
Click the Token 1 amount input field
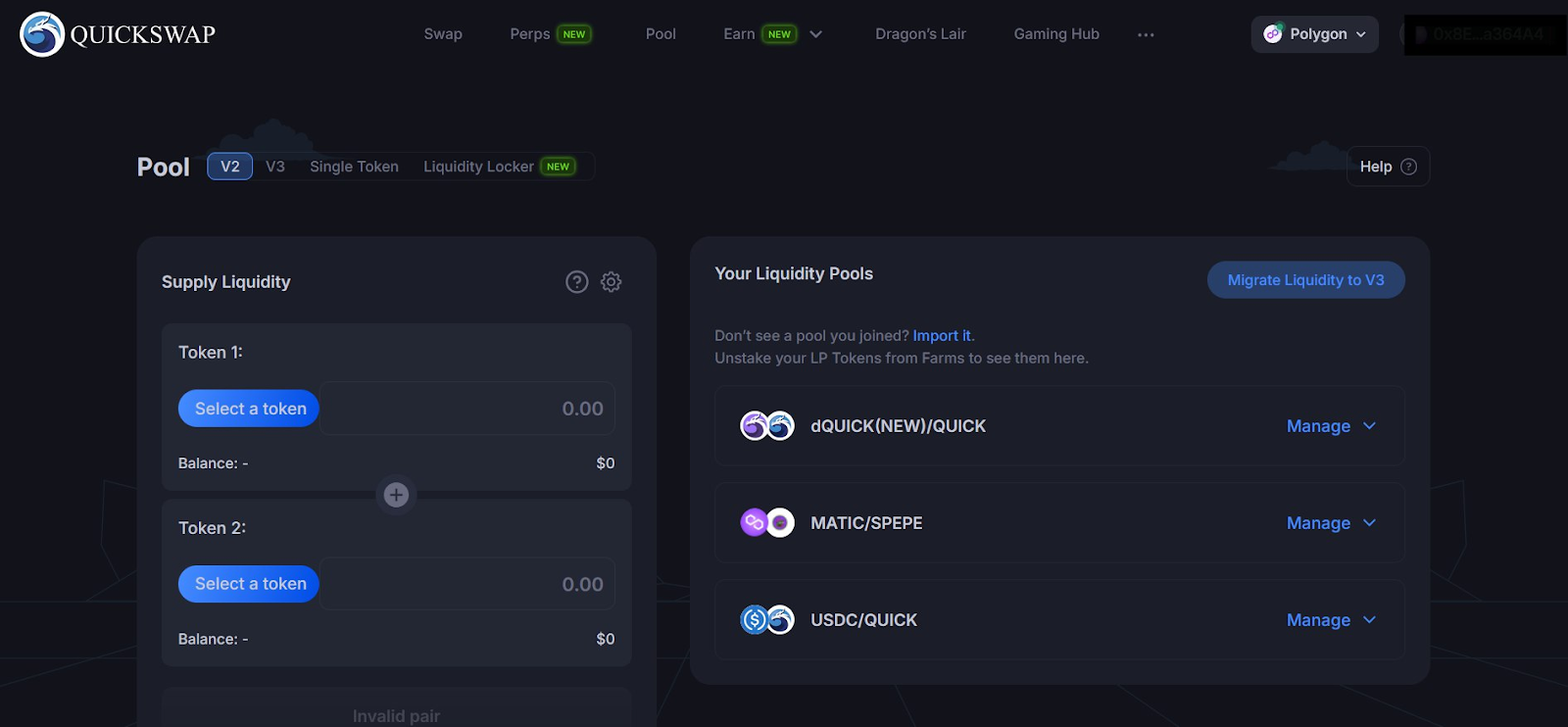tap(467, 409)
